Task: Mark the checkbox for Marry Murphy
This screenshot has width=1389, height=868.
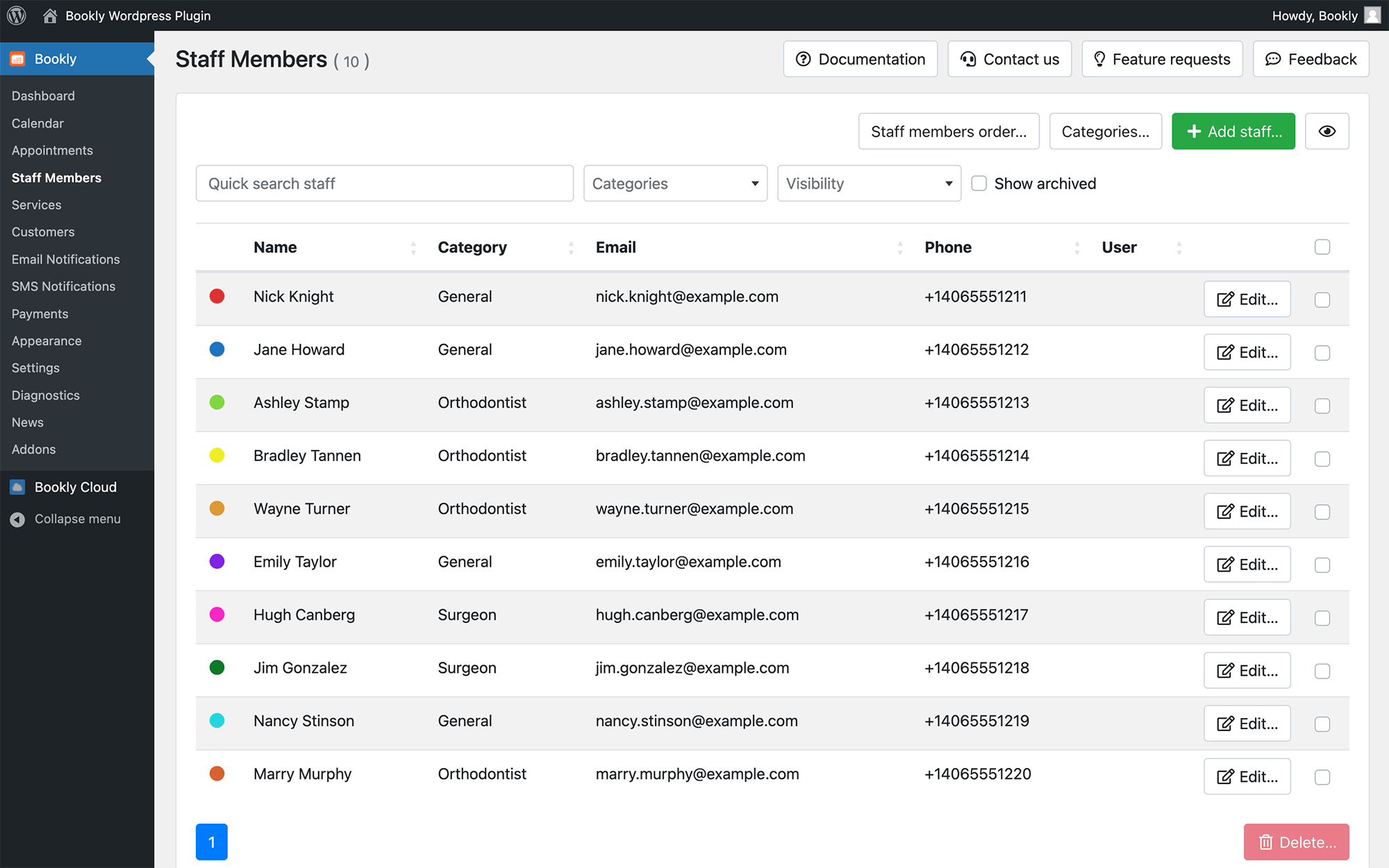Action: (x=1322, y=777)
